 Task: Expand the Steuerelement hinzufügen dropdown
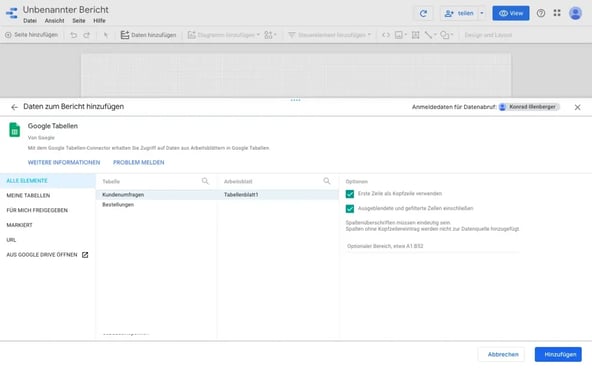(369, 35)
